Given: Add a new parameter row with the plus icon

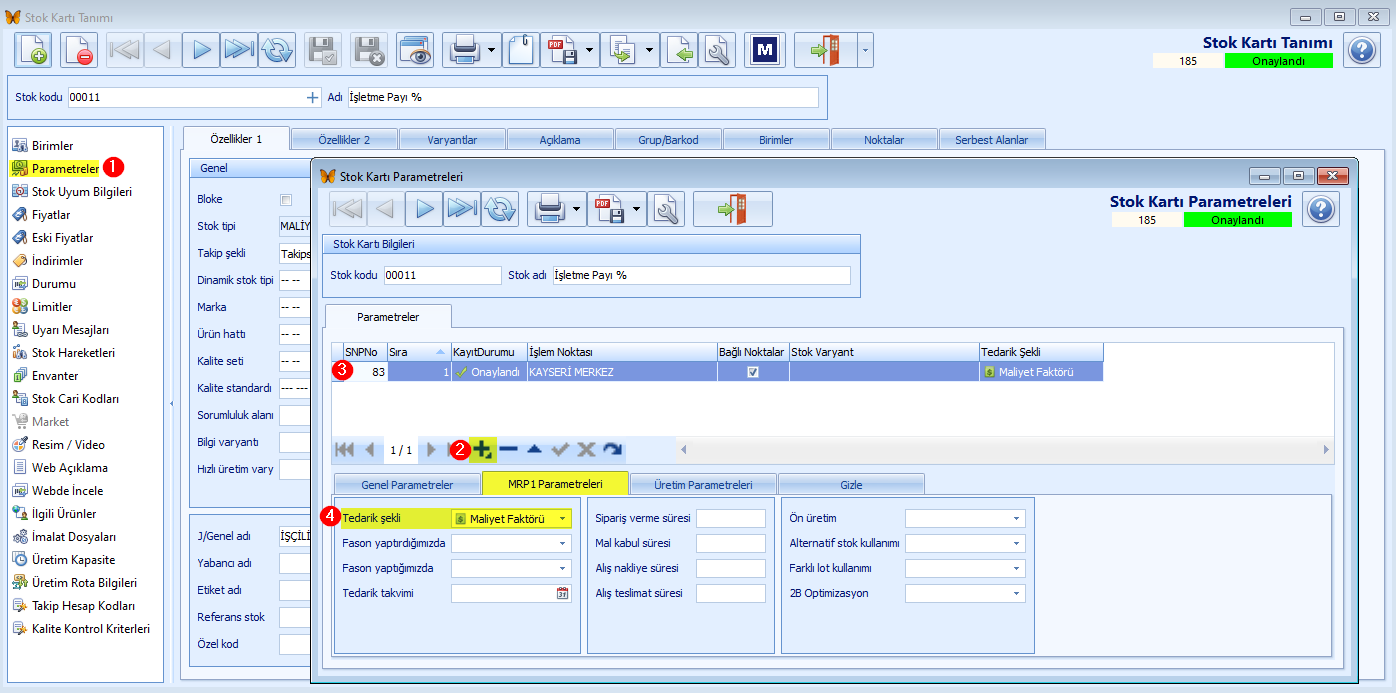Looking at the screenshot, I should pyautogui.click(x=484, y=450).
